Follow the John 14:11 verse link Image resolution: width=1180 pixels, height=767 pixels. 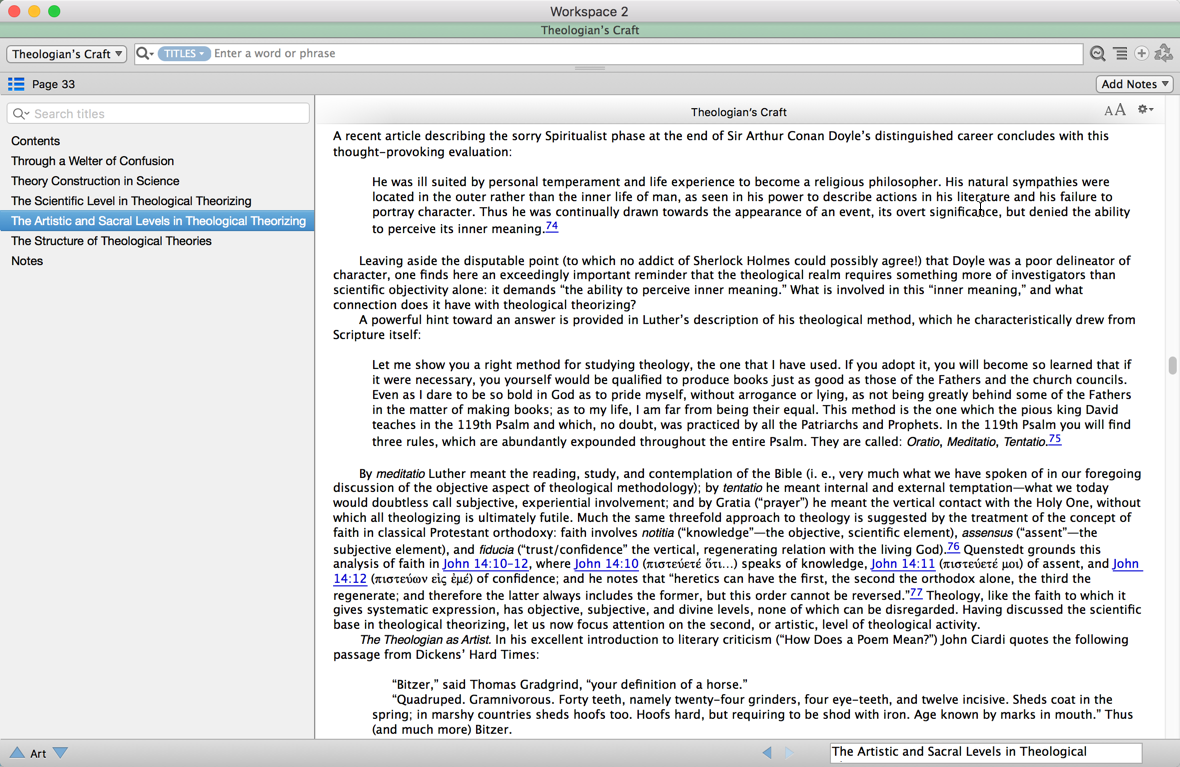click(902, 564)
